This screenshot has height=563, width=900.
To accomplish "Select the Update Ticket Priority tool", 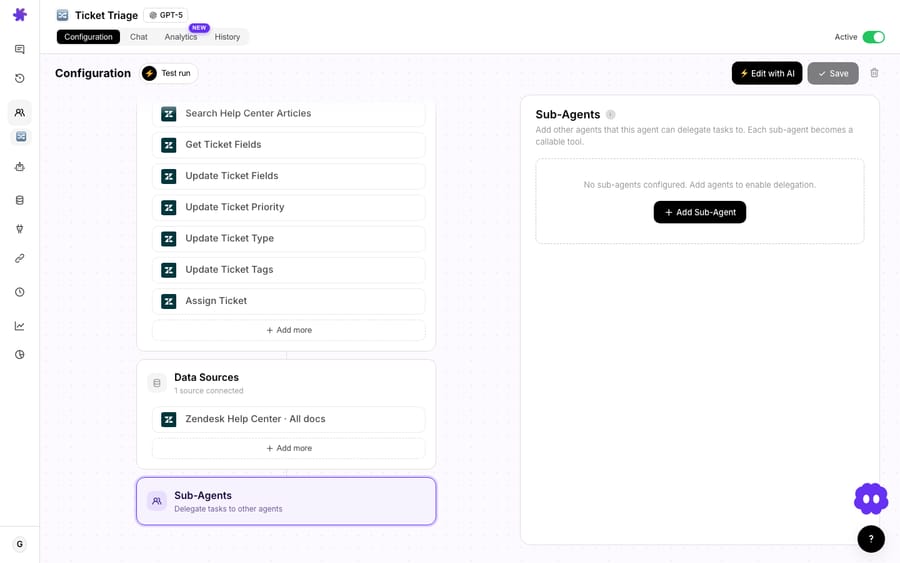I will (289, 207).
